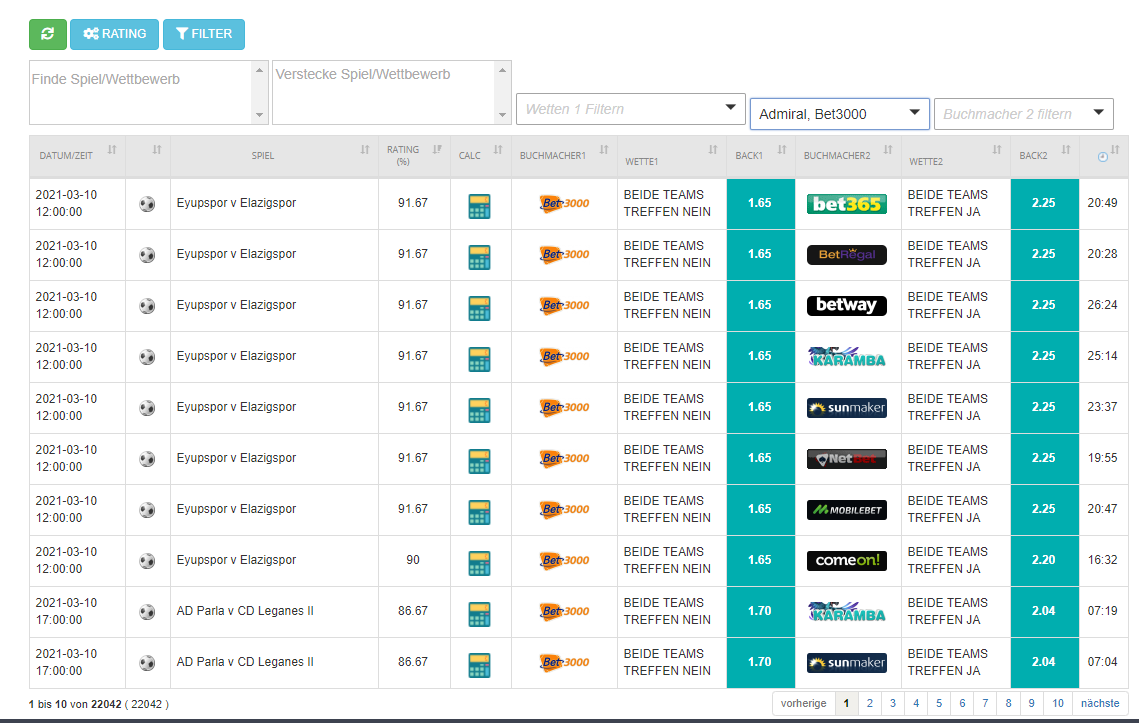Viewport: 1139px width, 723px height.
Task: Click soccer ball icon in comeon! row
Action: click(147, 561)
